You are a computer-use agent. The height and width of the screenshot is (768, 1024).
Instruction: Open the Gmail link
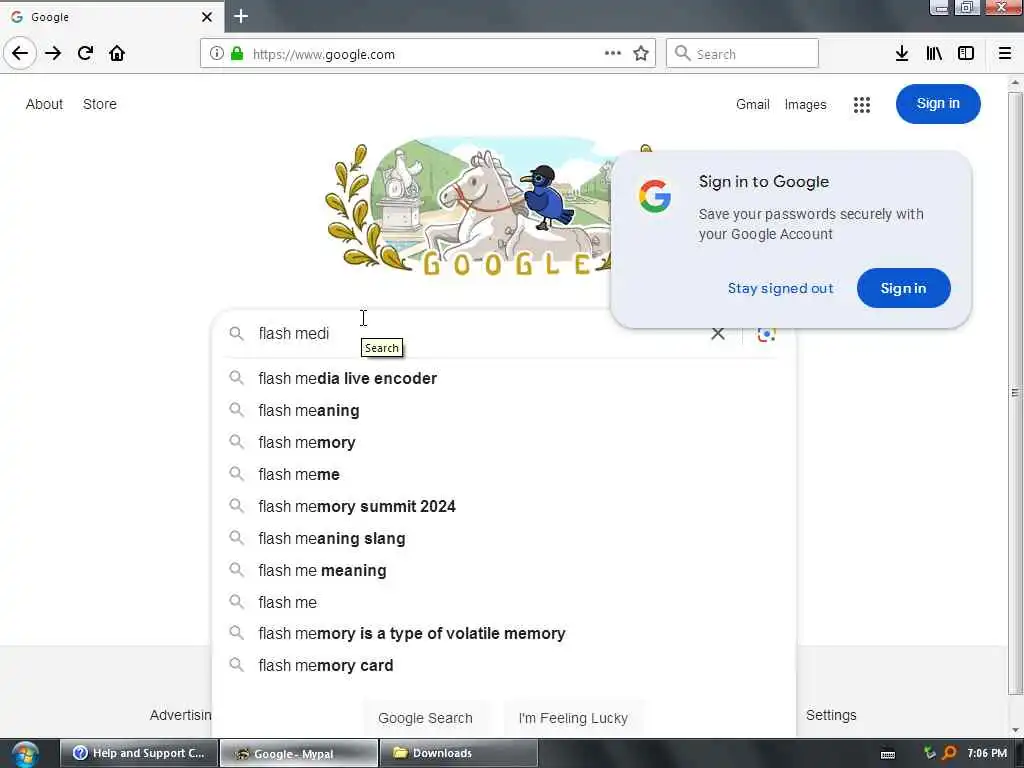tap(752, 104)
